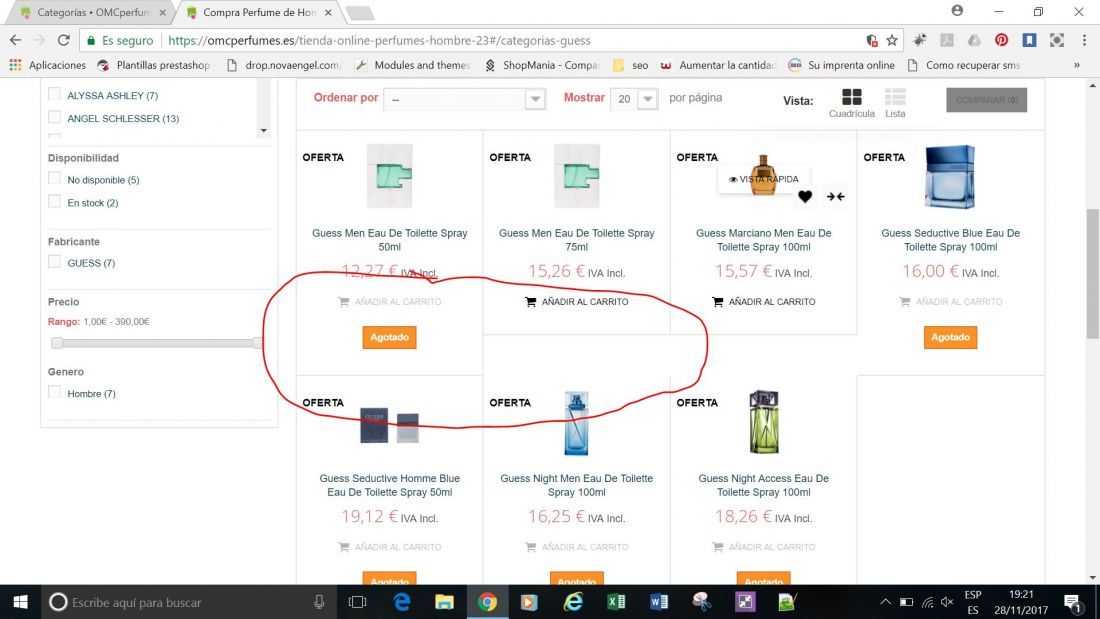Click Añadir al carrito for Guess Men 75ml
This screenshot has width=1100, height=619.
[x=577, y=302]
